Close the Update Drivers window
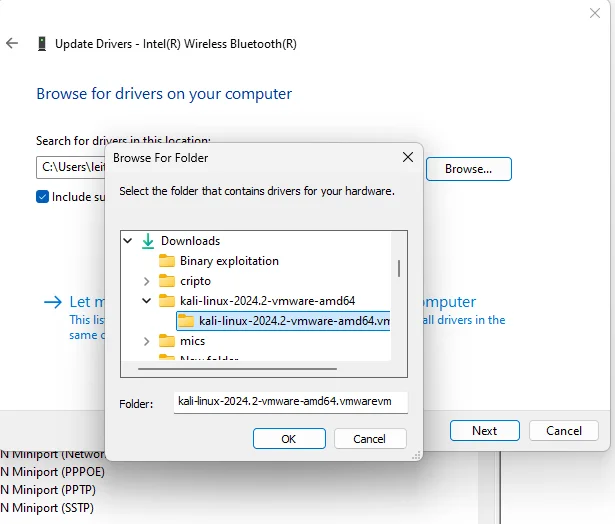This screenshot has width=615, height=524. click(595, 13)
